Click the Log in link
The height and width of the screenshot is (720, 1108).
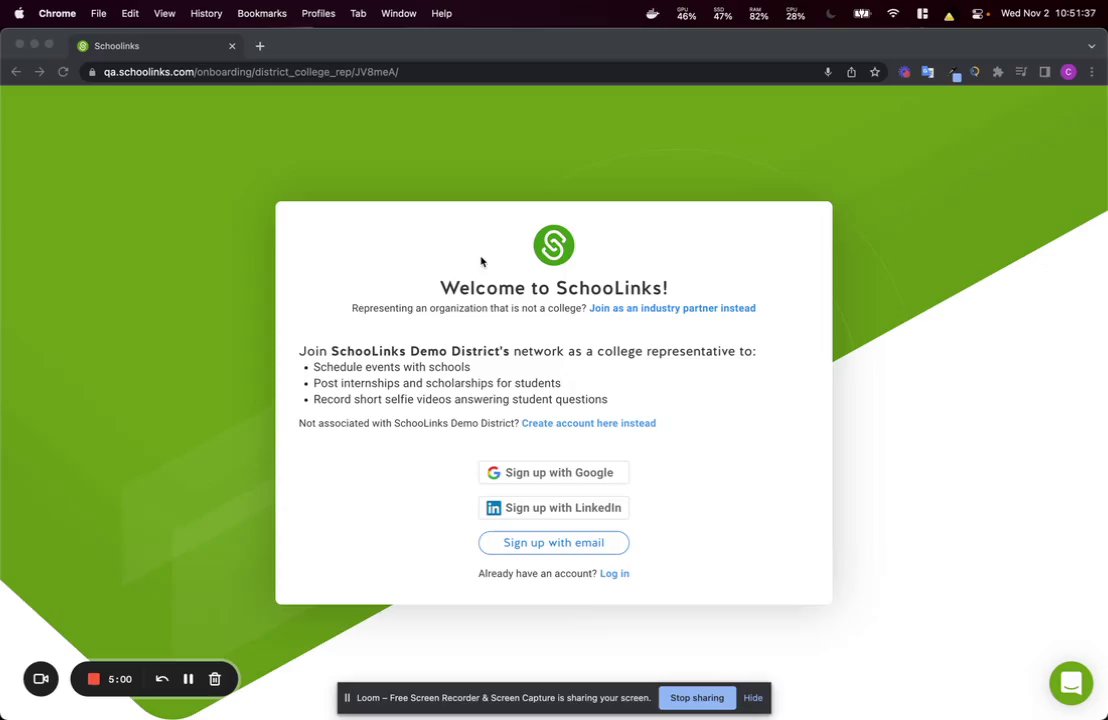(x=614, y=574)
